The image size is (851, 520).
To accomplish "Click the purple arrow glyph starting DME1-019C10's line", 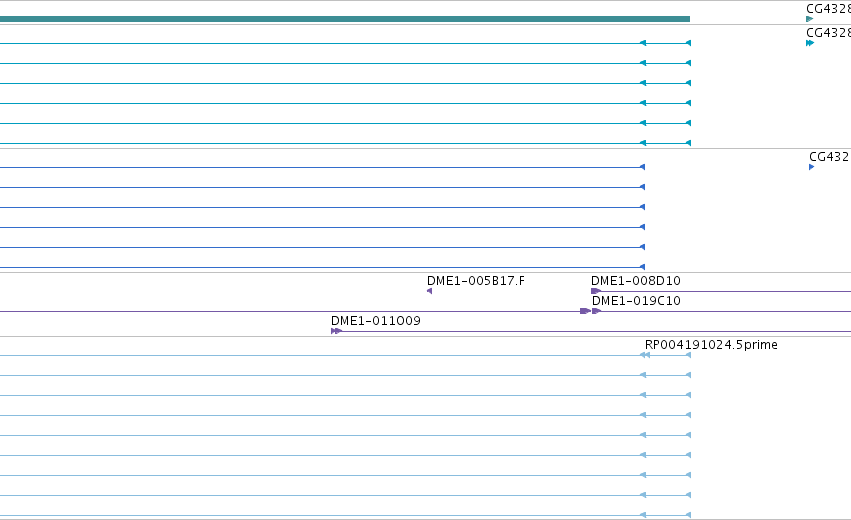I will [x=596, y=311].
